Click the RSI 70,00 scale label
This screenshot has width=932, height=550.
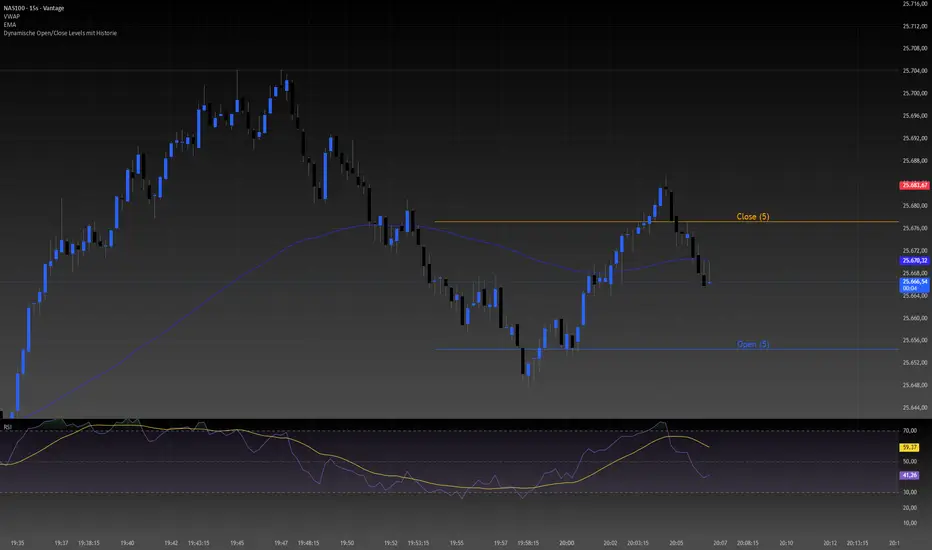(909, 430)
